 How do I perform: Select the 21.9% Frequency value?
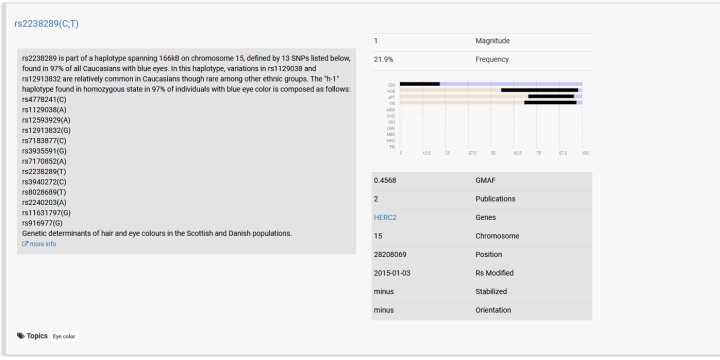point(383,60)
